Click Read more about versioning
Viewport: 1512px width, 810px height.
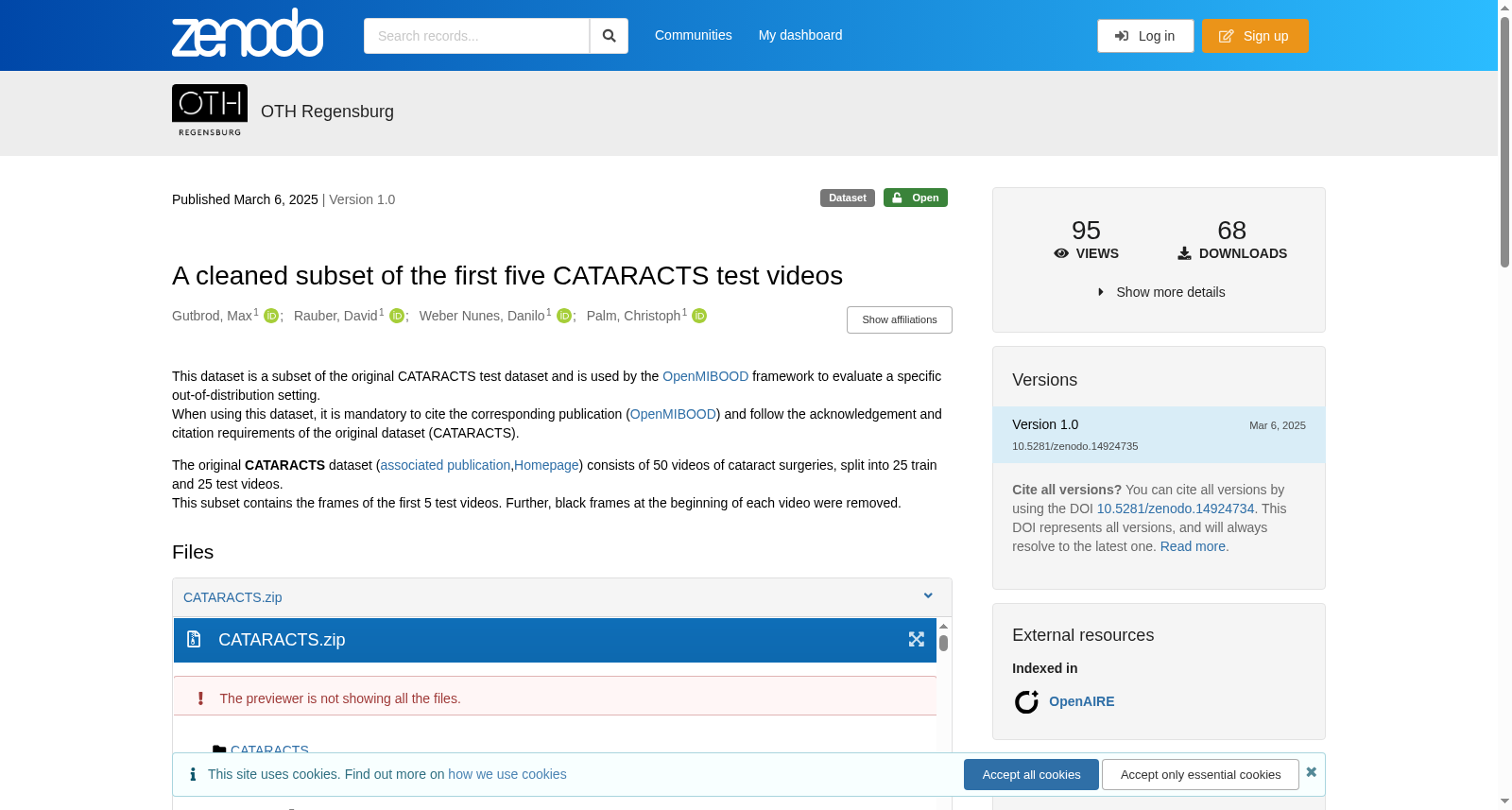pos(1193,546)
